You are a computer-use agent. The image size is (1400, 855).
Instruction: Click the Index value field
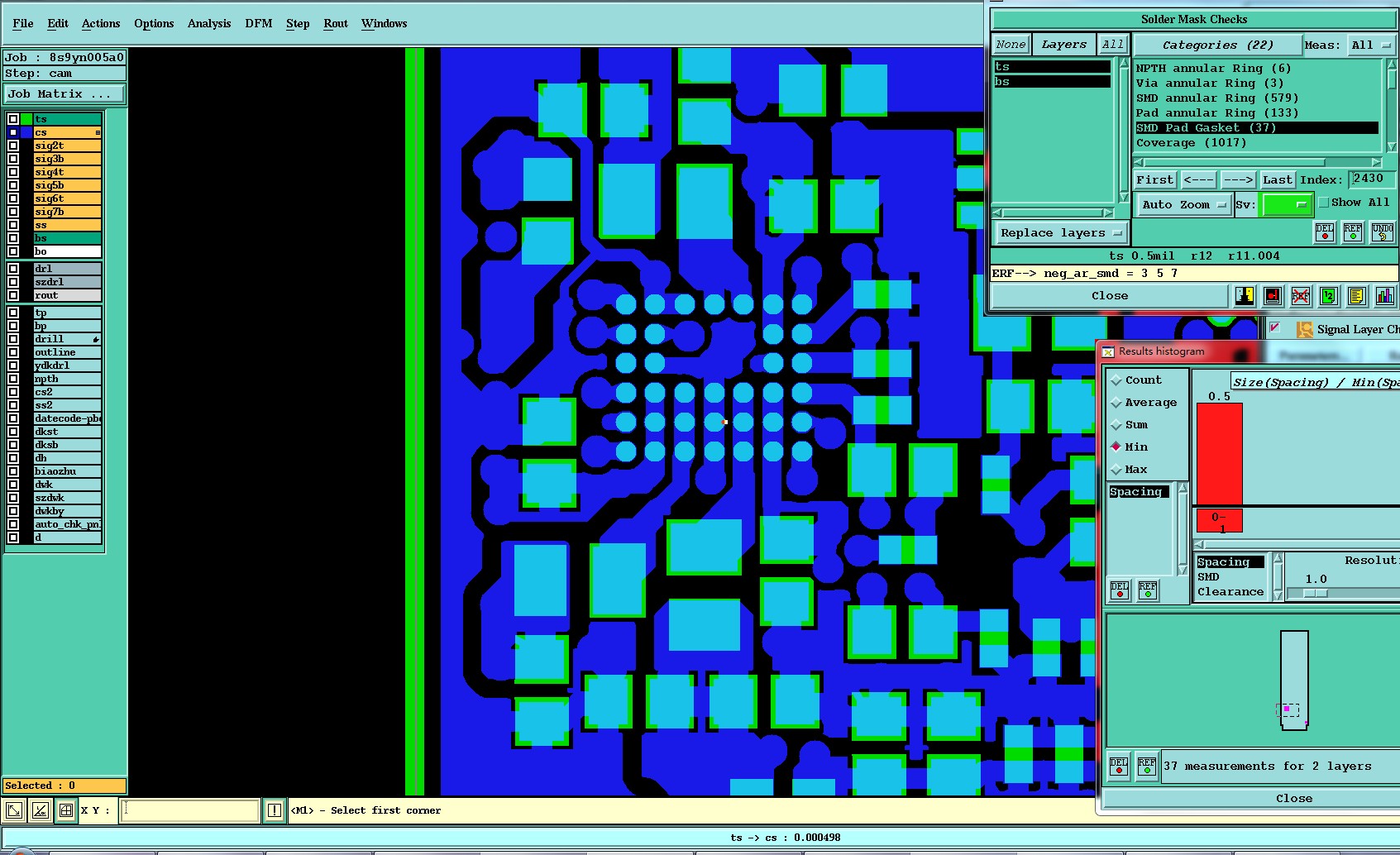coord(1372,179)
